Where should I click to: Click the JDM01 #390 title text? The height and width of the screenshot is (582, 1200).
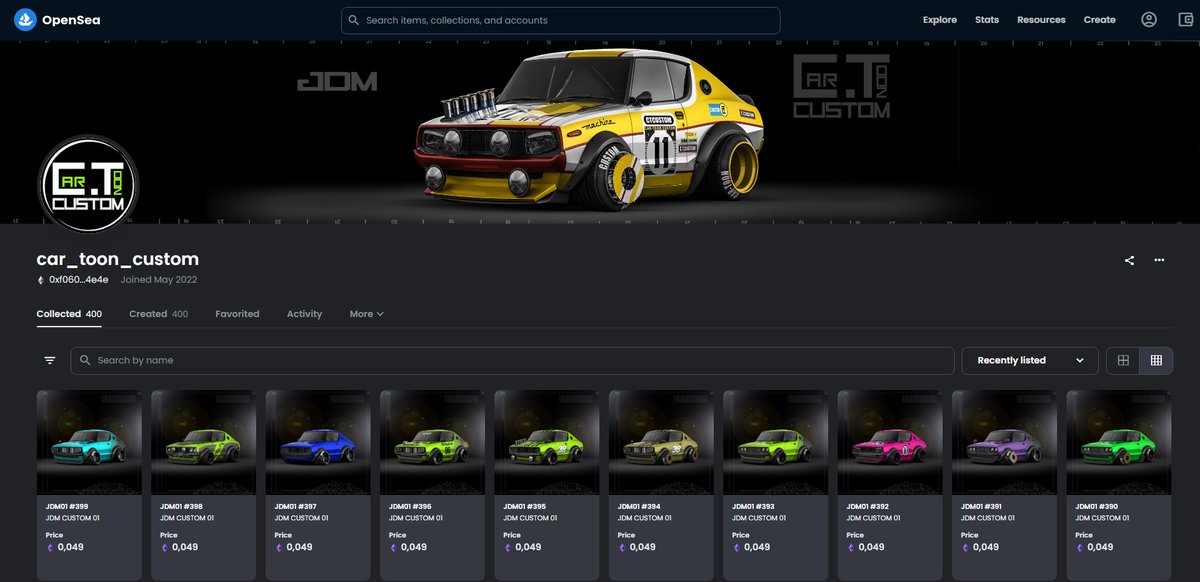tap(1097, 507)
